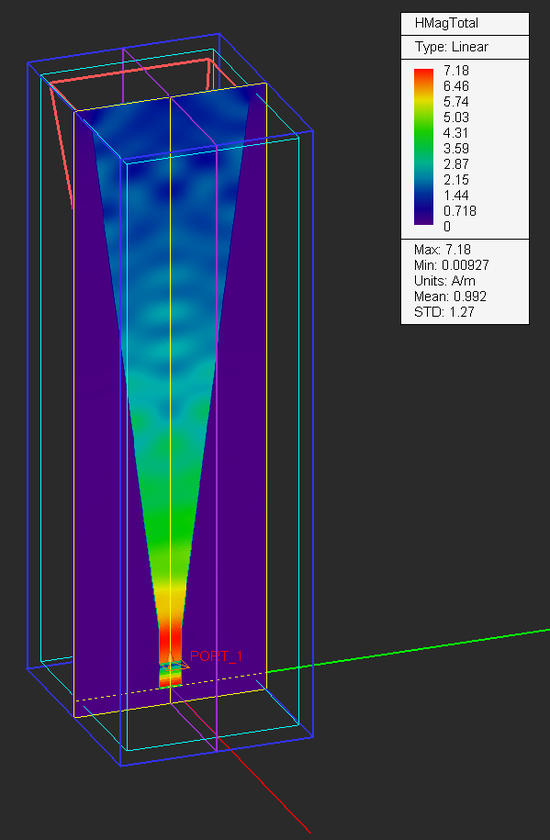Click the PORT_1 label
Viewport: 550px width, 840px height.
(x=216, y=656)
